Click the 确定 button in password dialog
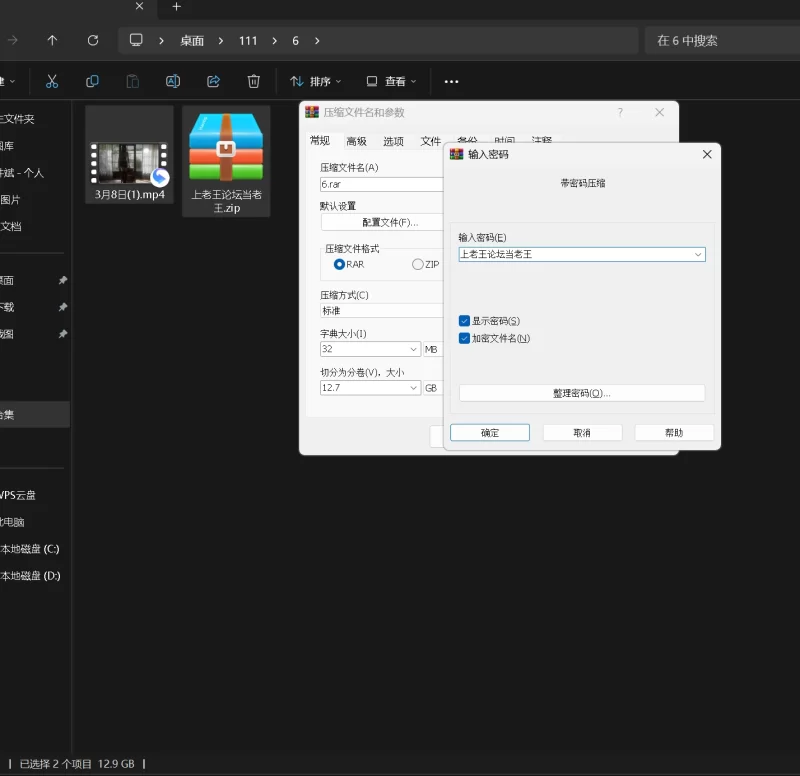Screen dimensions: 800x776 pyautogui.click(x=489, y=433)
